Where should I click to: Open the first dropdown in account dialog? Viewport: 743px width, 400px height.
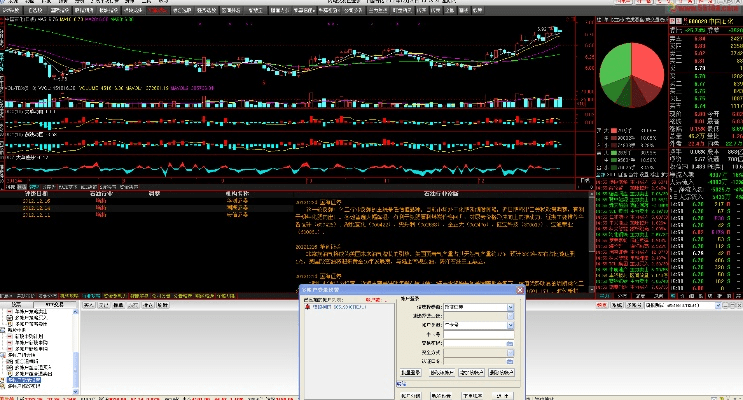click(x=511, y=309)
